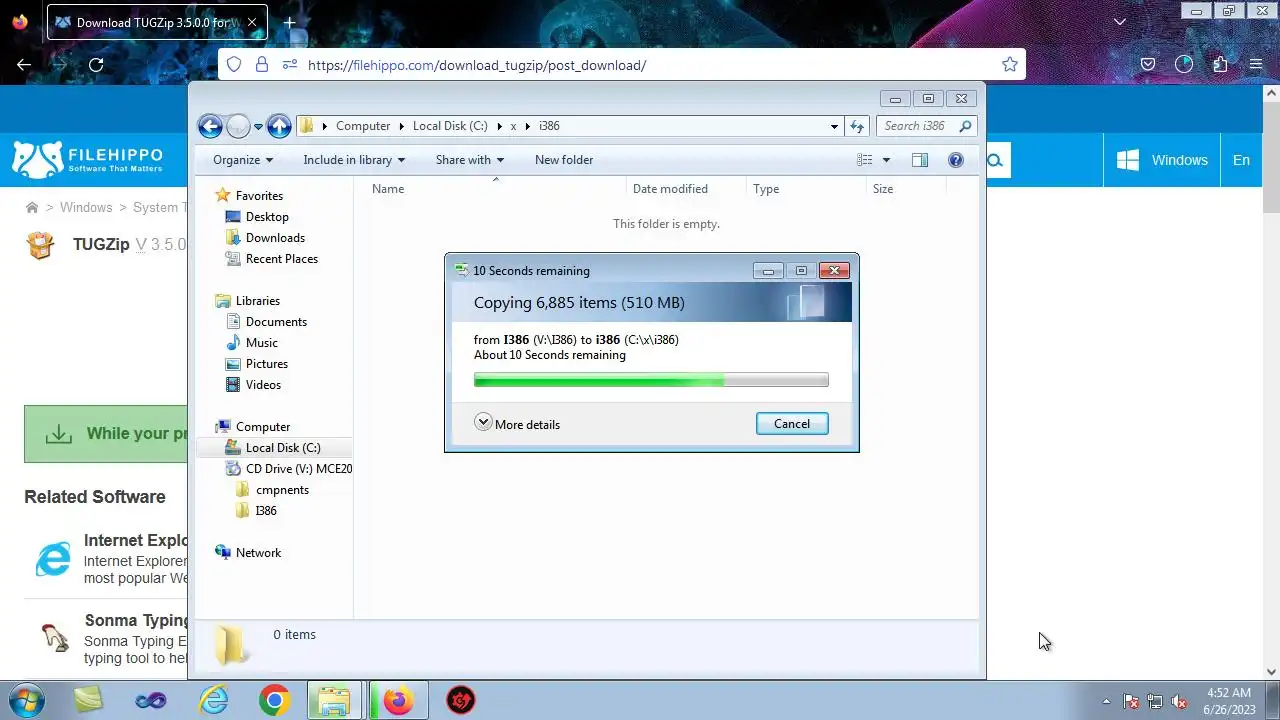Screen dimensions: 1280x720
Task: Click the network icon in the system tray
Action: coord(1155,701)
